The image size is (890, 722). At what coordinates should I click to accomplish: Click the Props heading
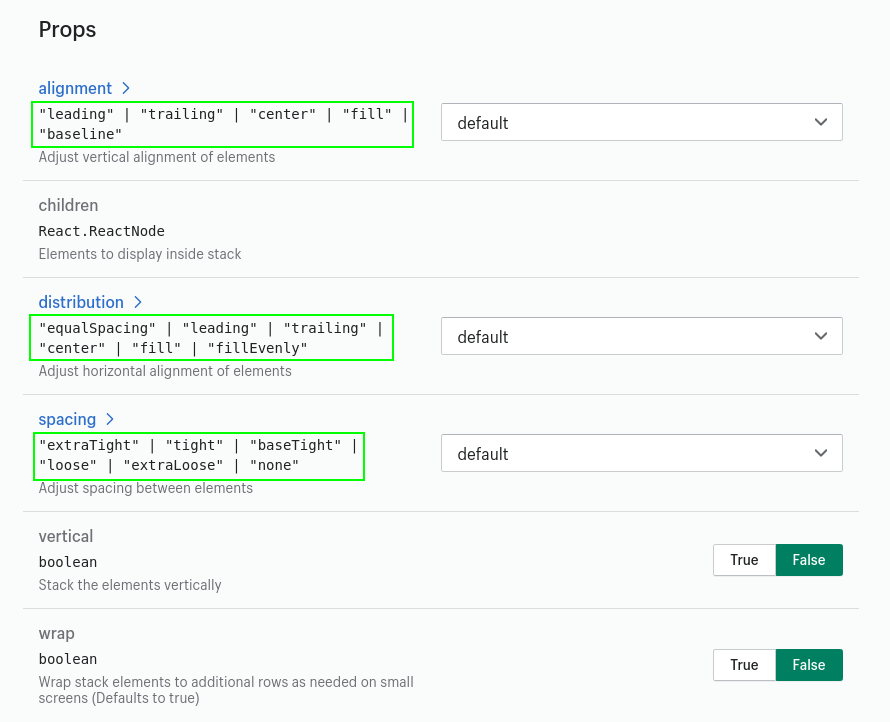(67, 30)
